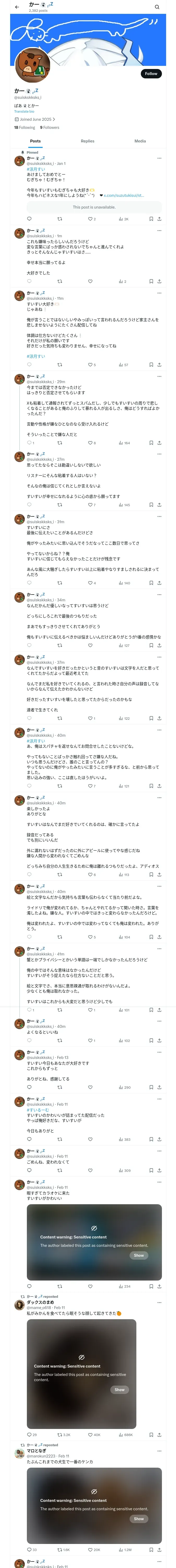Go back using the back arrow
This screenshot has height=1568, width=176.
17,7
